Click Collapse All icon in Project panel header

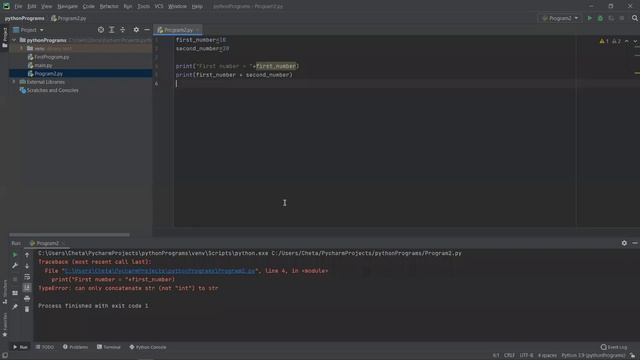pyautogui.click(x=122, y=30)
